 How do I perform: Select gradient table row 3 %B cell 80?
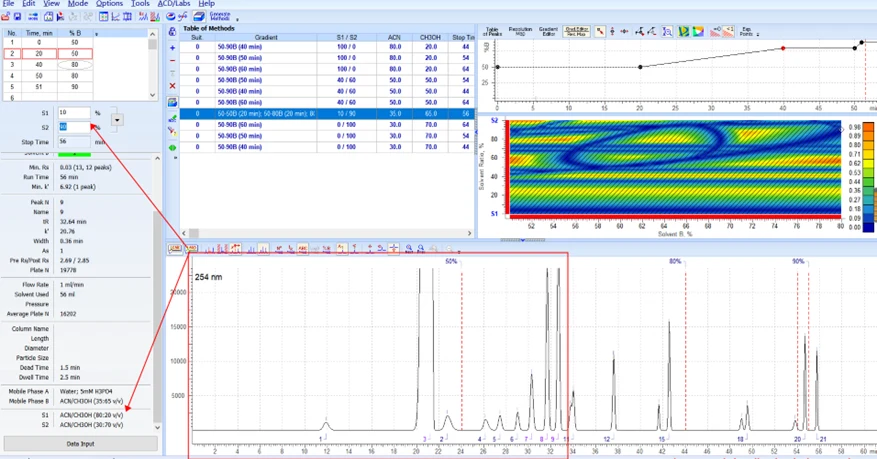[x=74, y=65]
